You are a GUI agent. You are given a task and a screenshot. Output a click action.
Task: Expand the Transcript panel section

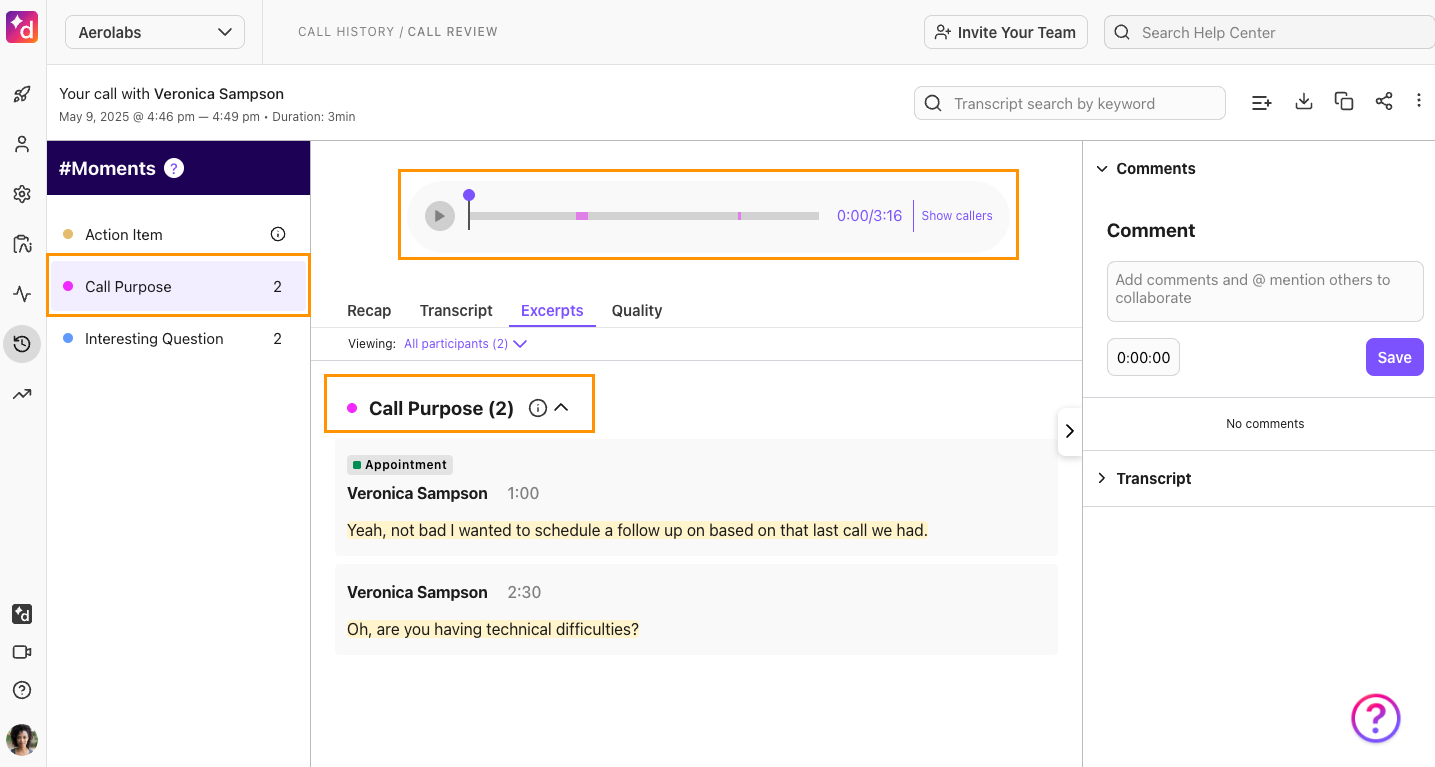tap(1102, 478)
